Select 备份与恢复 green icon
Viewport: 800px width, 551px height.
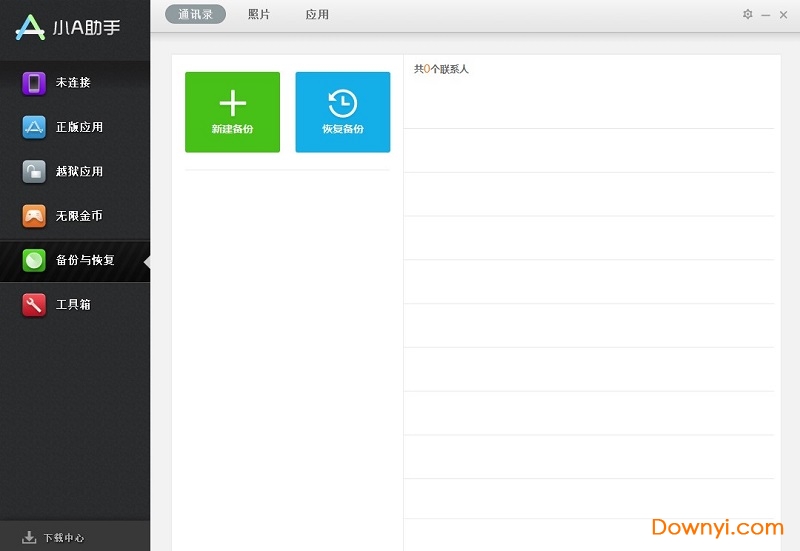click(34, 261)
